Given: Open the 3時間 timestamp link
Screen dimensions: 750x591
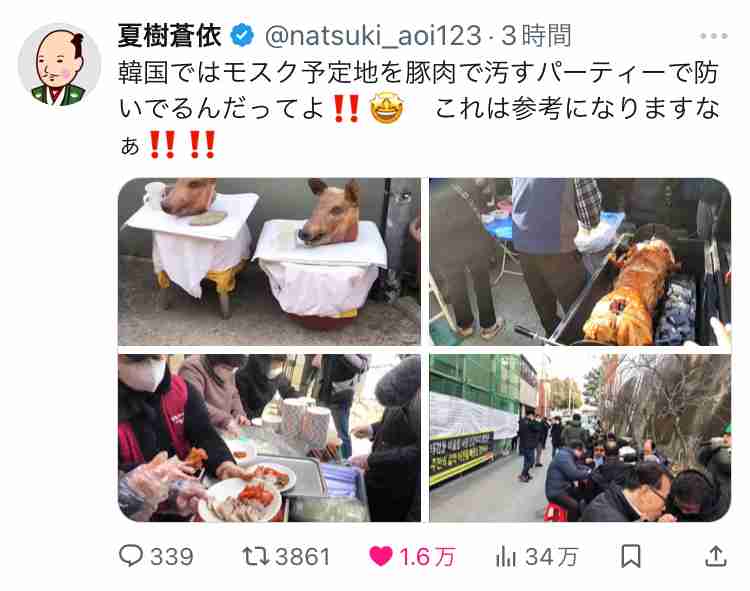Looking at the screenshot, I should tap(537, 36).
